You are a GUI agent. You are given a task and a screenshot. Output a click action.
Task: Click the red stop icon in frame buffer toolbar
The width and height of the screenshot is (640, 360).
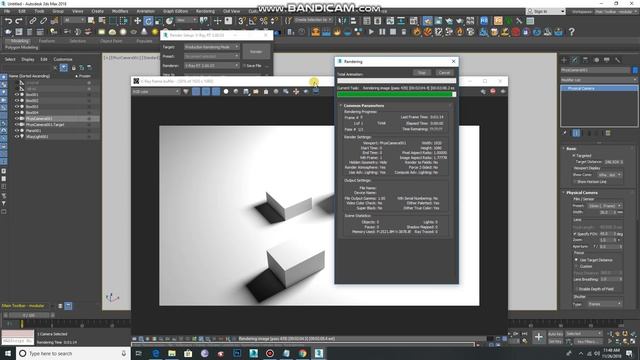493,91
